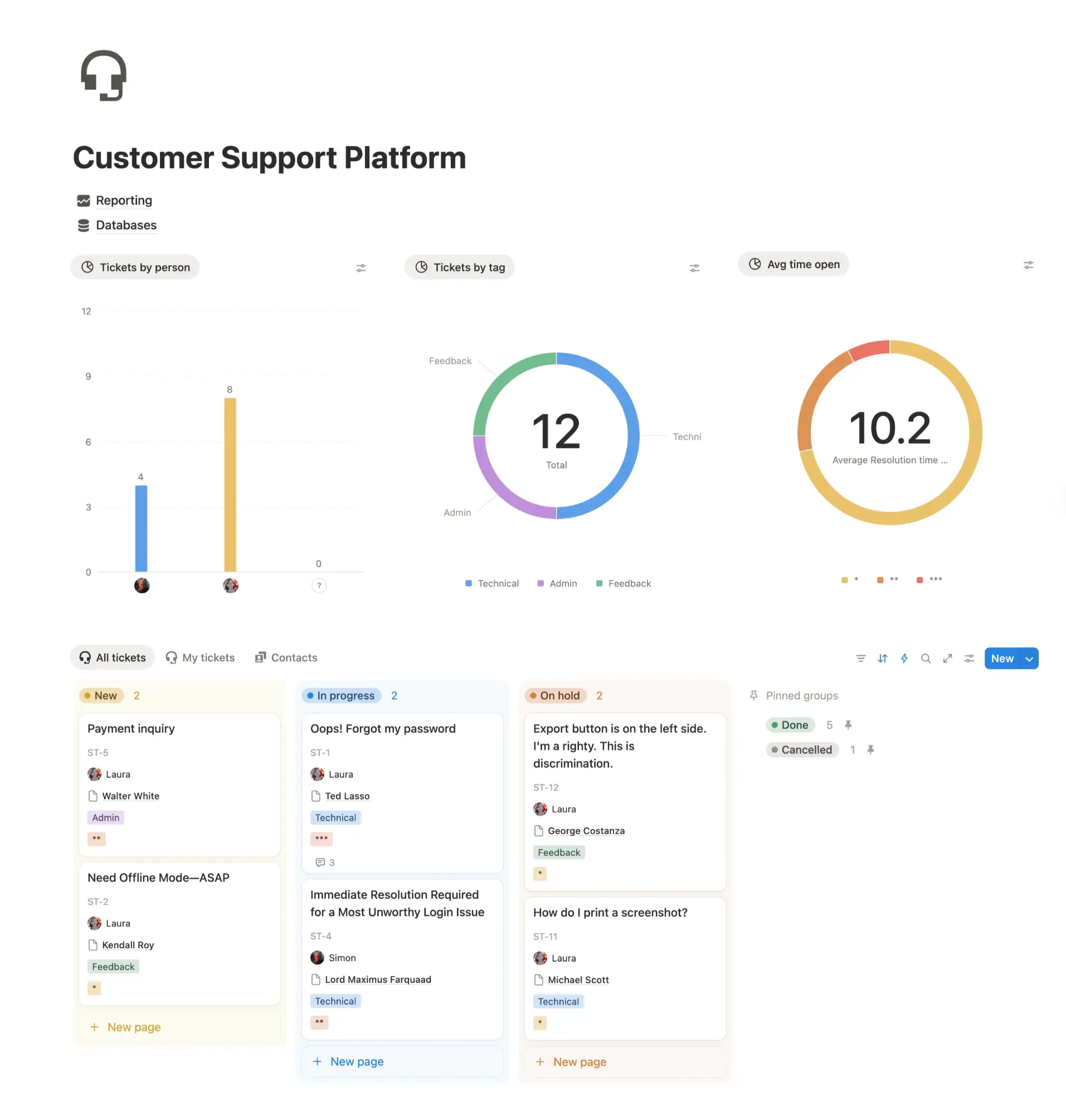The image size is (1066, 1120).
Task: Switch to the My tickets tab
Action: [201, 658]
